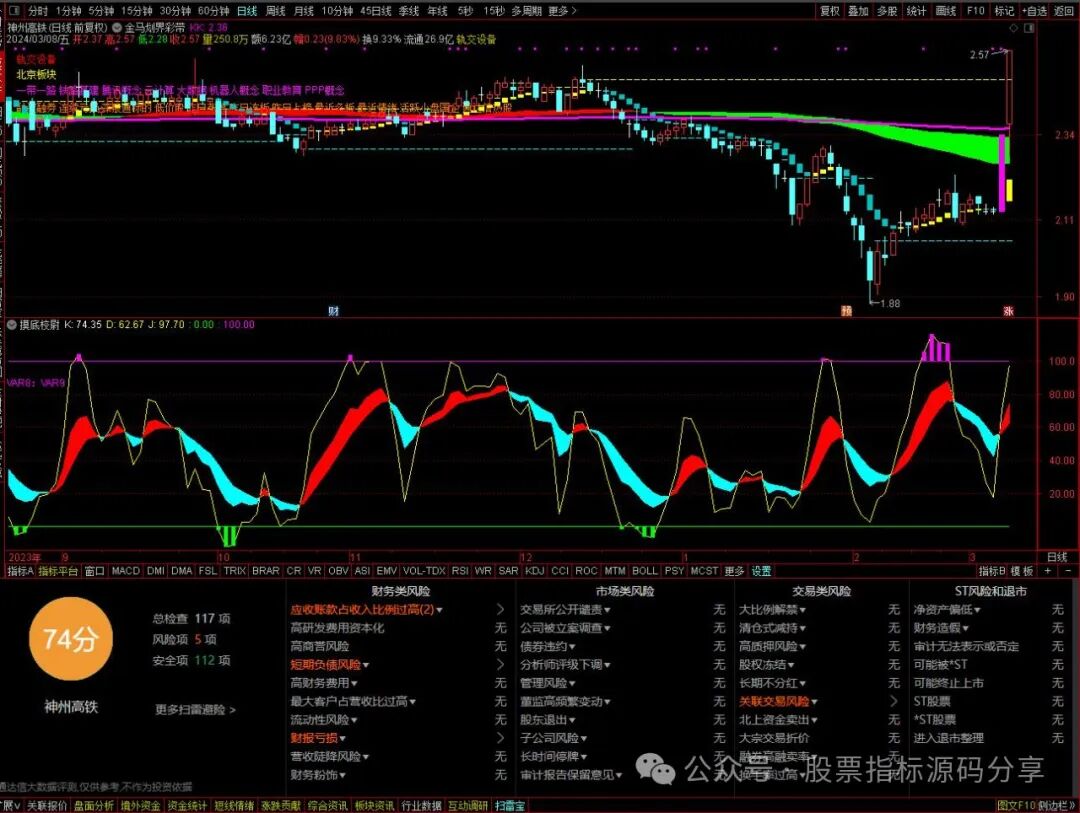Toggle the 侧边栏 sidebar button
Viewport: 1080px width, 813px height.
pos(1058,805)
